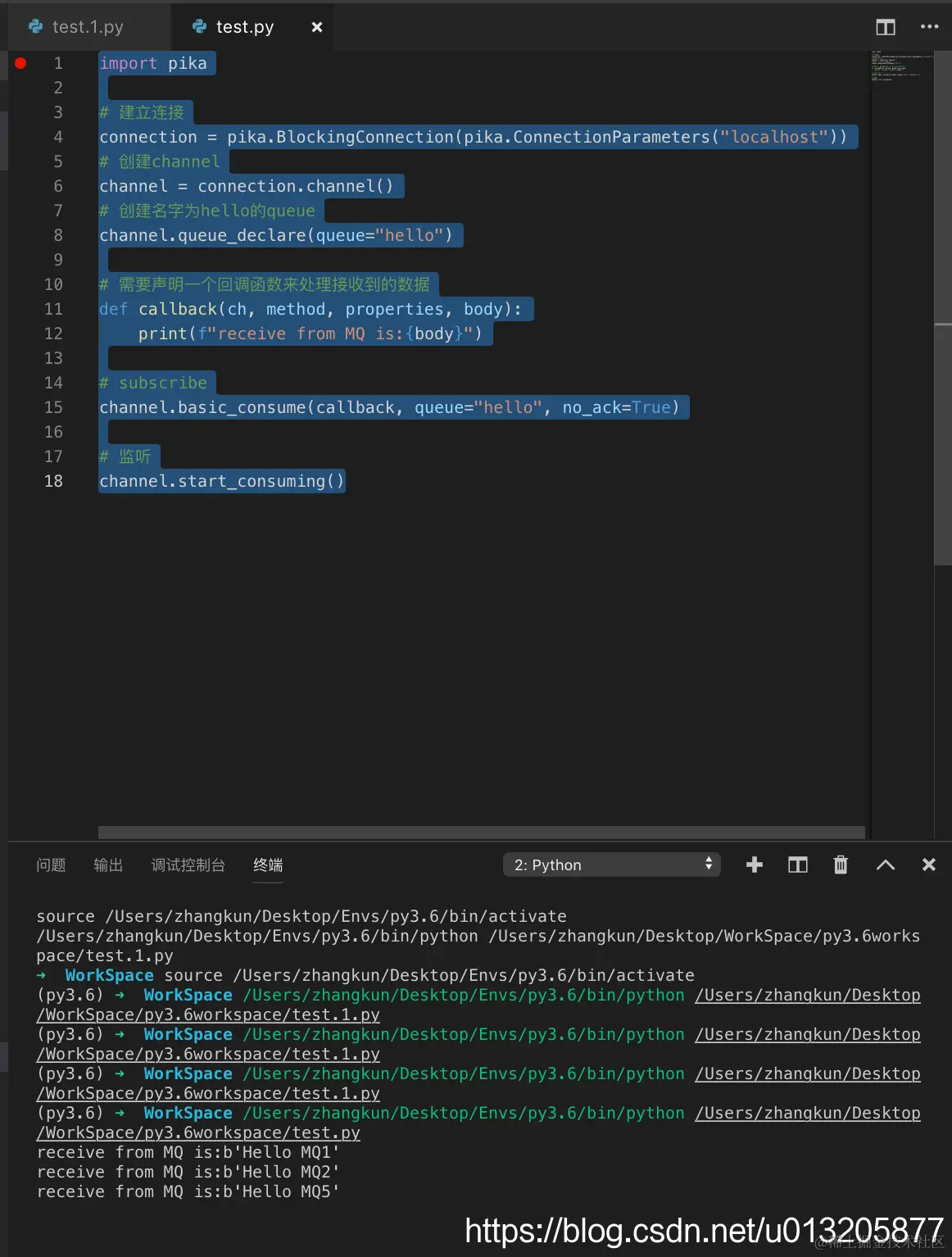Click the 'pika.BlockingConnection' code on line 4

click(341, 137)
